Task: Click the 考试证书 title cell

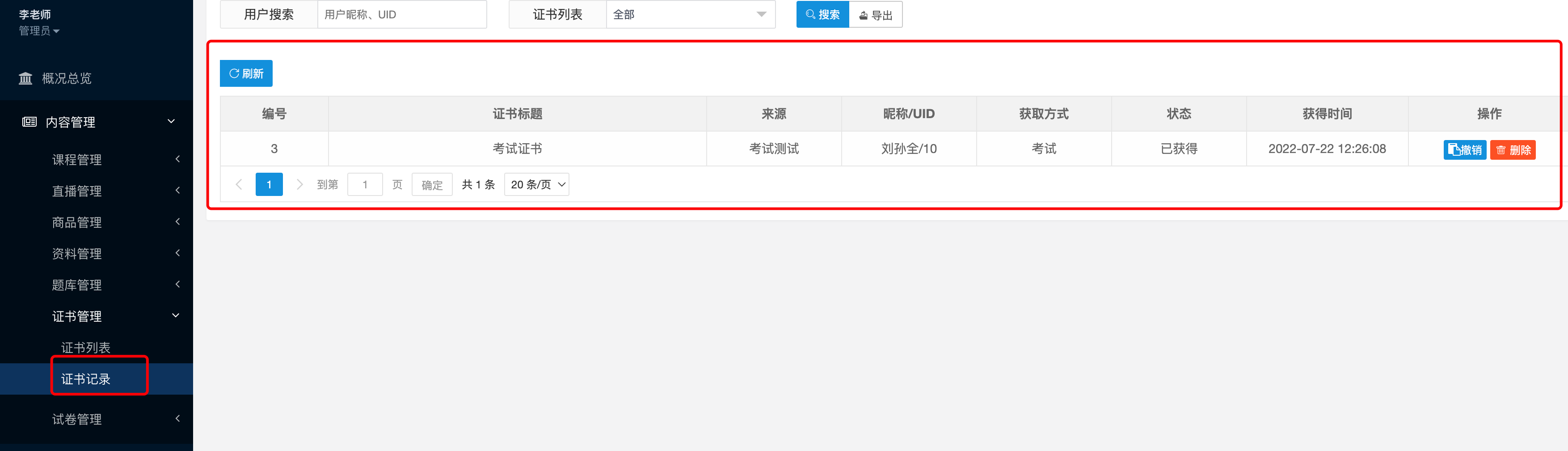Action: [x=518, y=149]
